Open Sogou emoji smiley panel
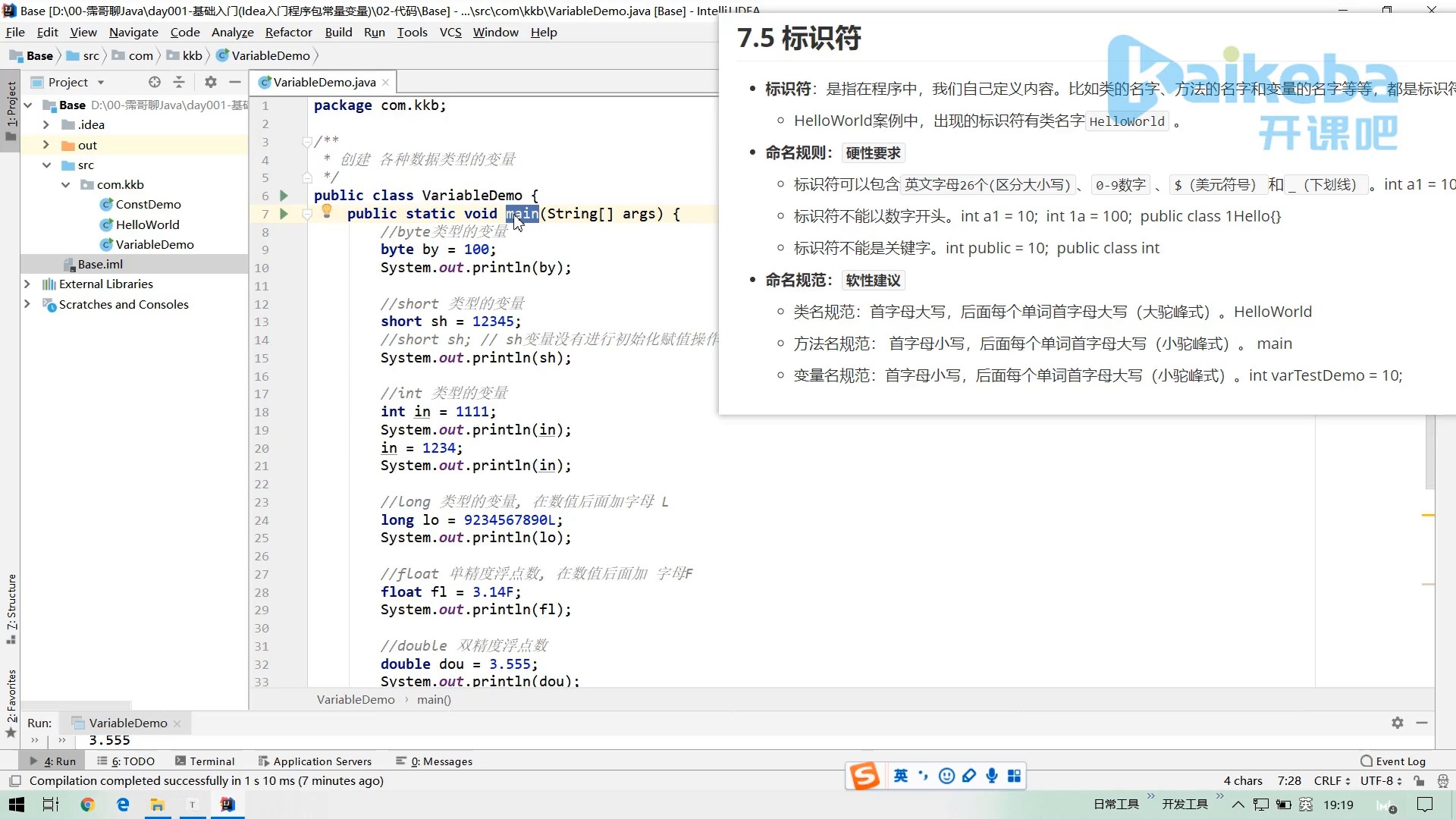Viewport: 1456px width, 819px height. [x=946, y=775]
